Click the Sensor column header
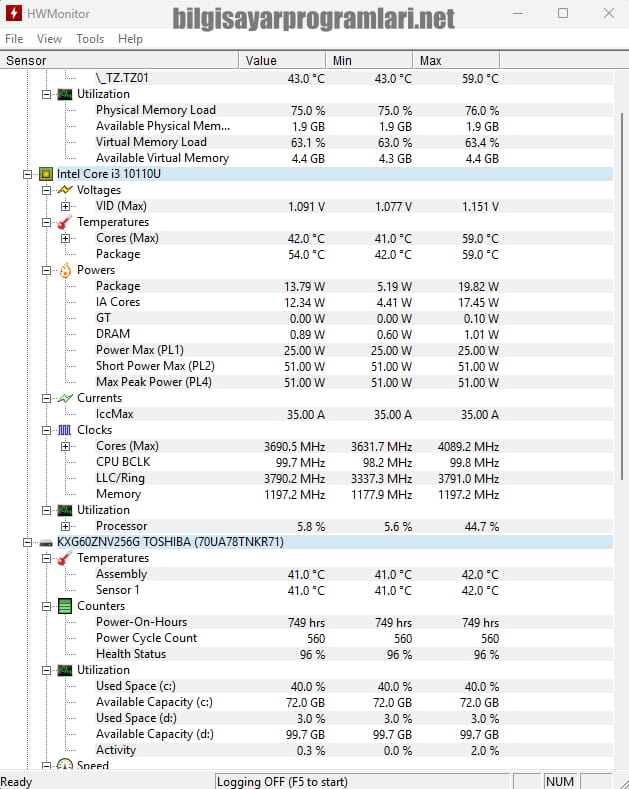The width and height of the screenshot is (629, 789). [x=119, y=60]
